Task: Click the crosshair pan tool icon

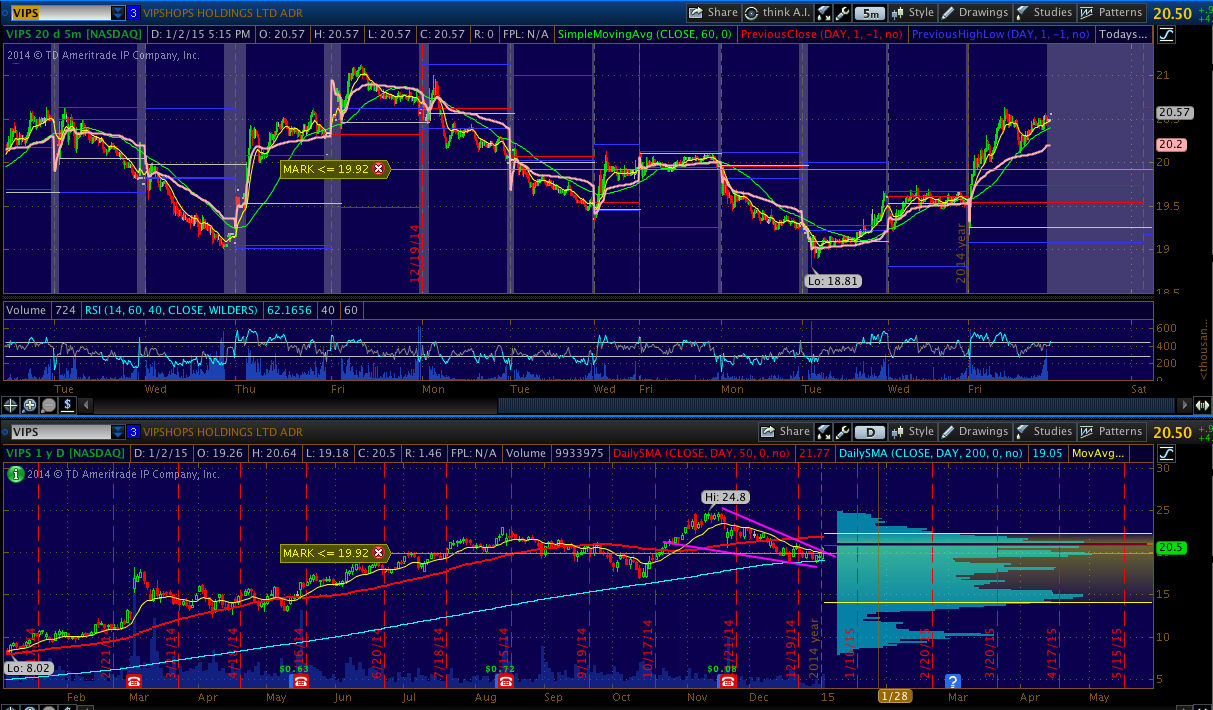Action: [12, 405]
